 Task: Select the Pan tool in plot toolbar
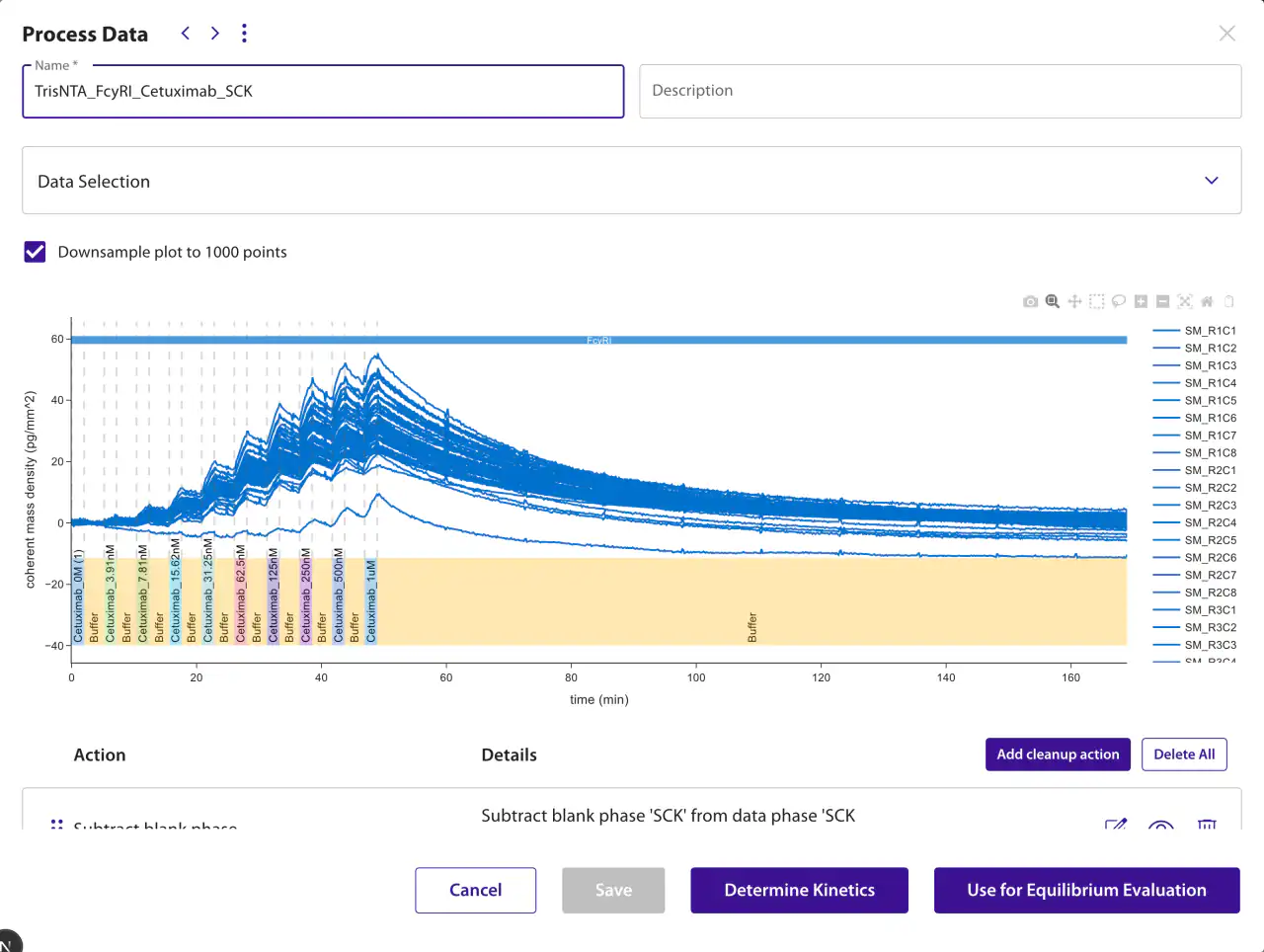(x=1074, y=301)
